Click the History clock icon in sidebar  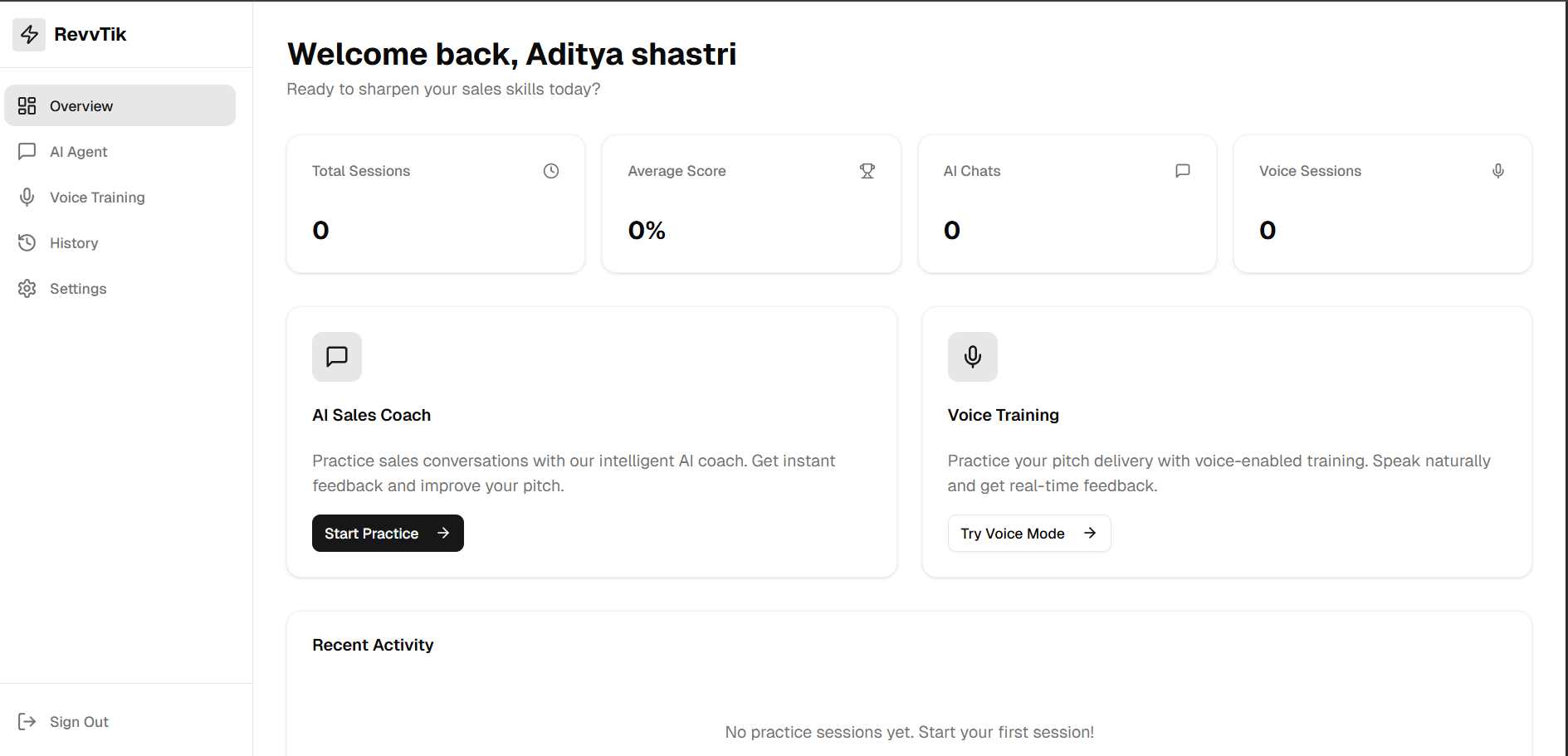coord(27,243)
